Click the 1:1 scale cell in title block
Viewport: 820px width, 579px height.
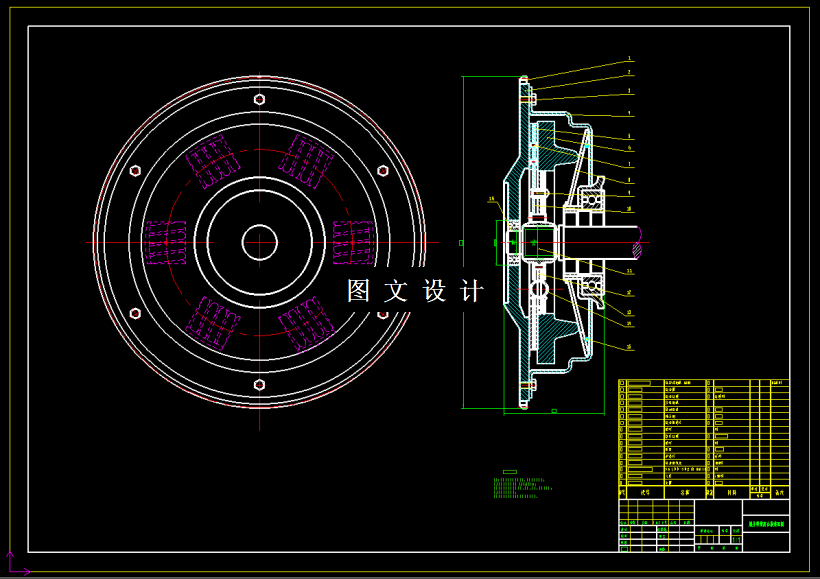point(735,537)
